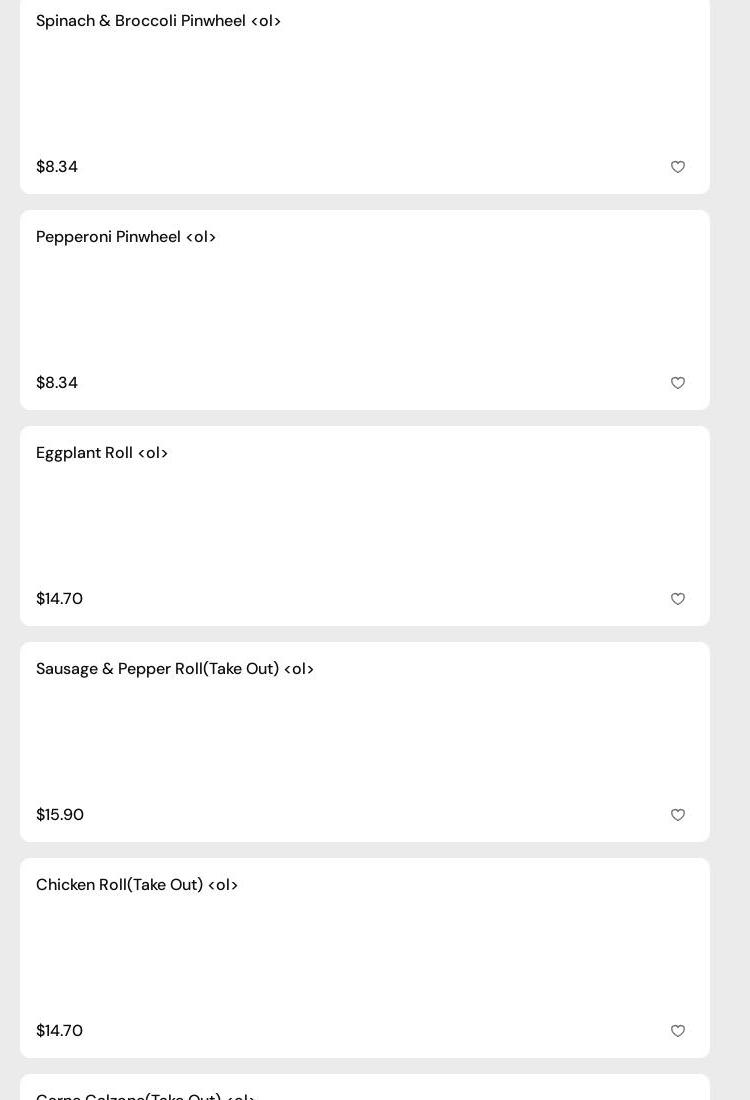The height and width of the screenshot is (1100, 750).
Task: Heart the Sausage & Pepper Roll item
Action: tap(678, 815)
